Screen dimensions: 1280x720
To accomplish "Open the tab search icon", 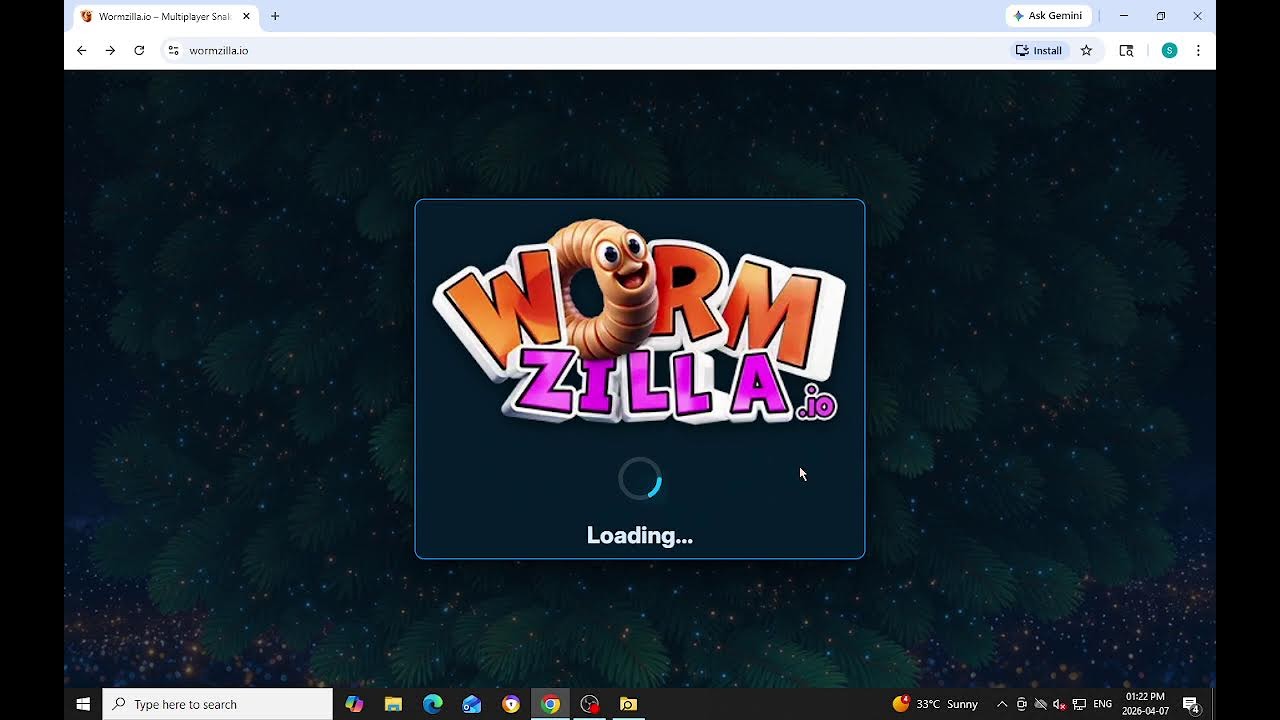I will [1126, 50].
